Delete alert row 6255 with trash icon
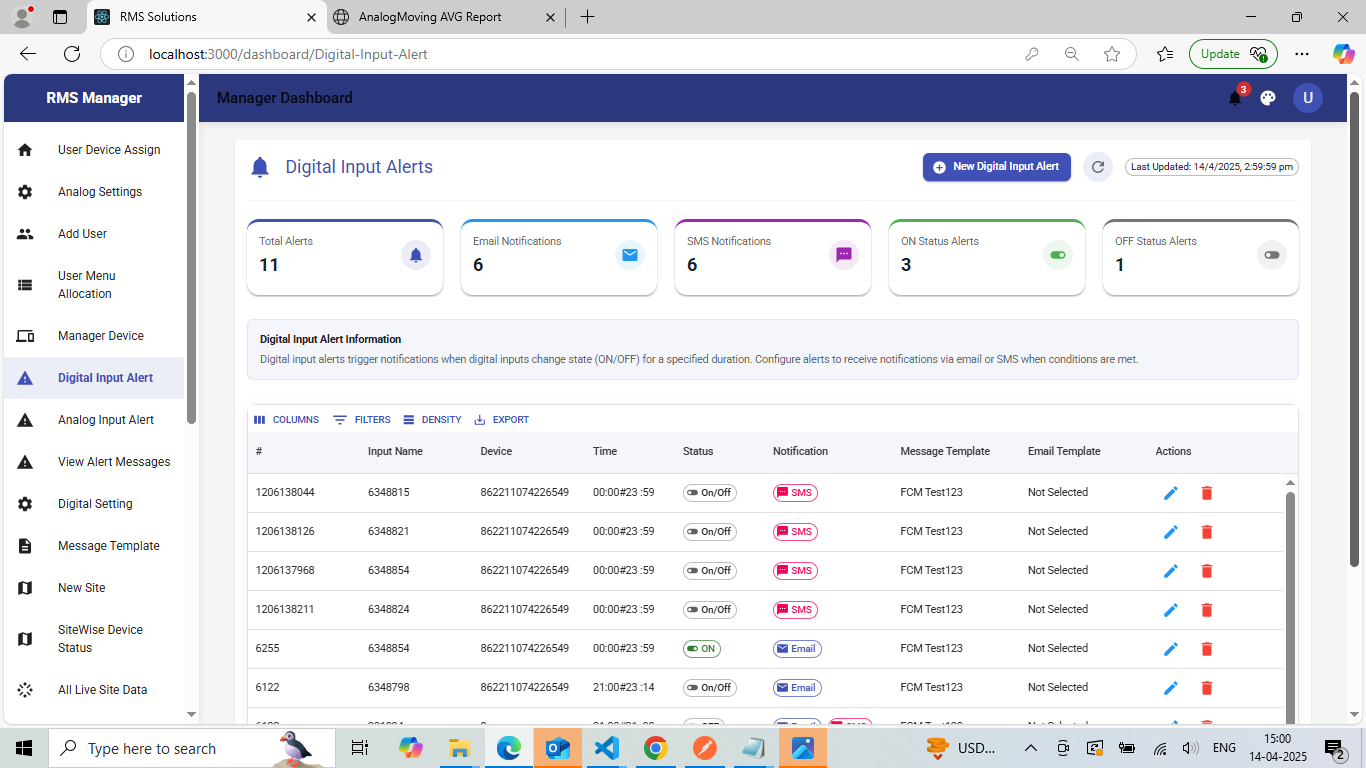Image resolution: width=1366 pixels, height=768 pixels. pos(1206,649)
